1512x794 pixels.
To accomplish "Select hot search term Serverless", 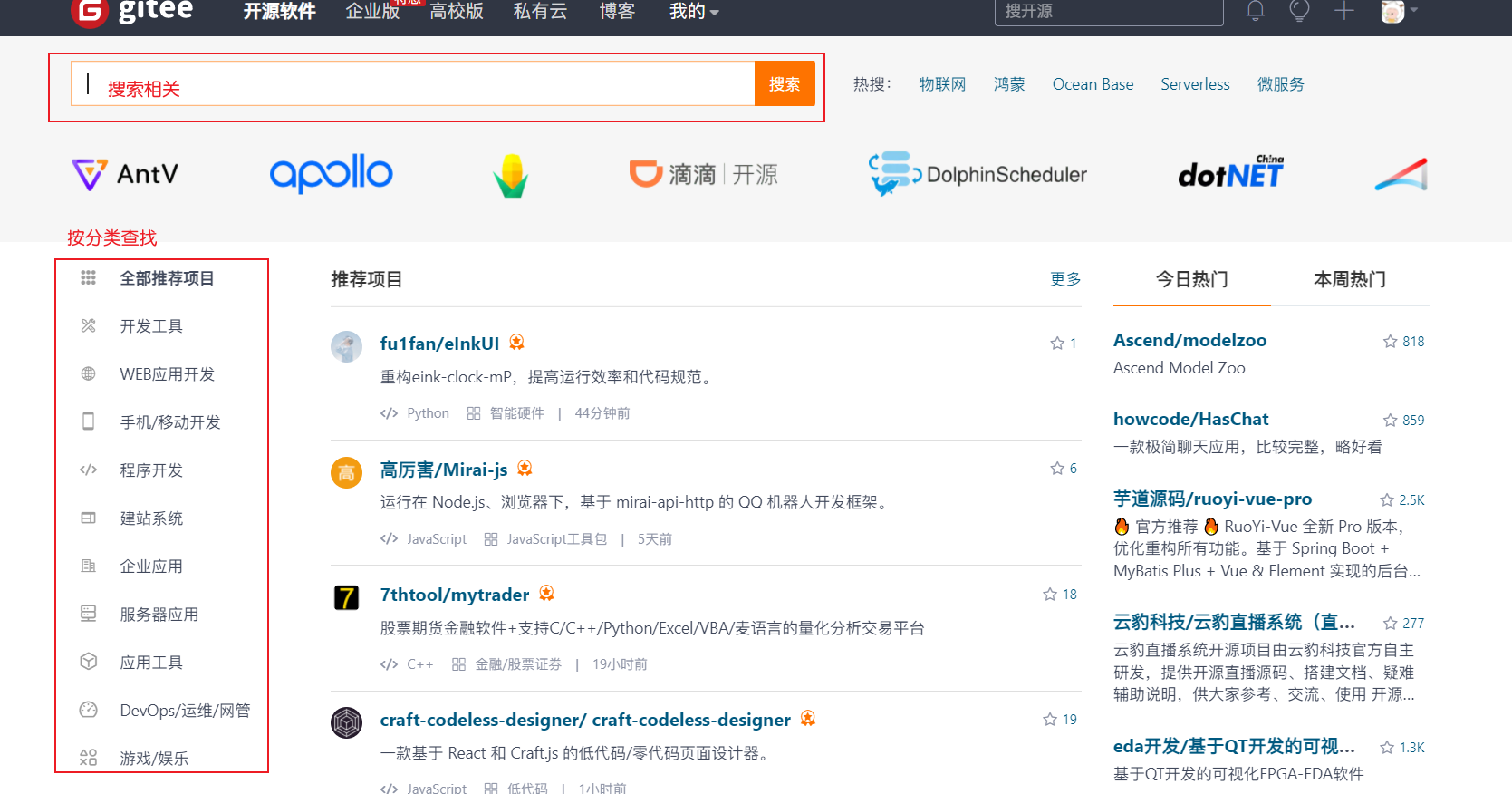I will pos(1195,84).
